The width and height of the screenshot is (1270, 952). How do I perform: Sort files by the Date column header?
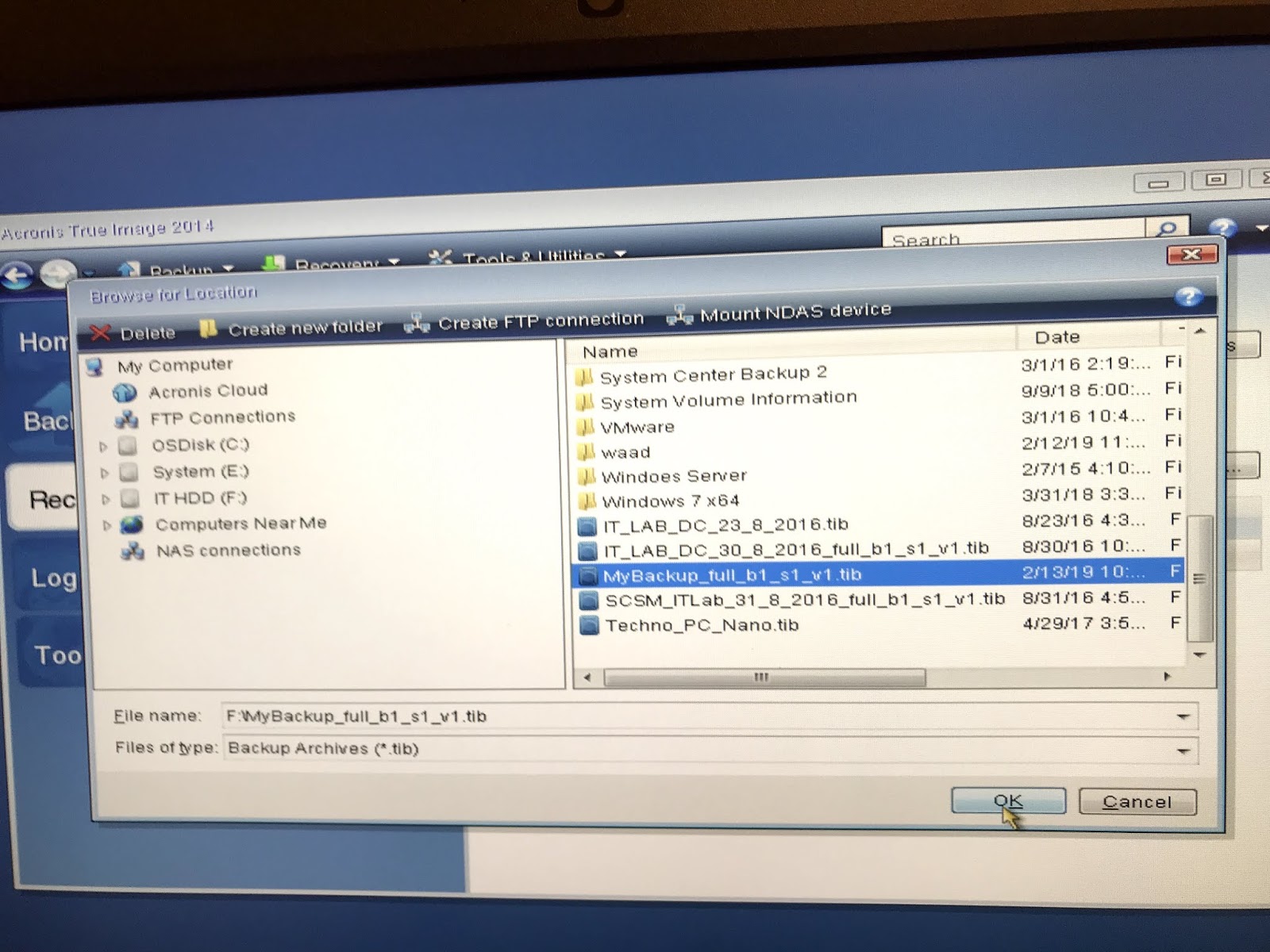[x=1087, y=337]
